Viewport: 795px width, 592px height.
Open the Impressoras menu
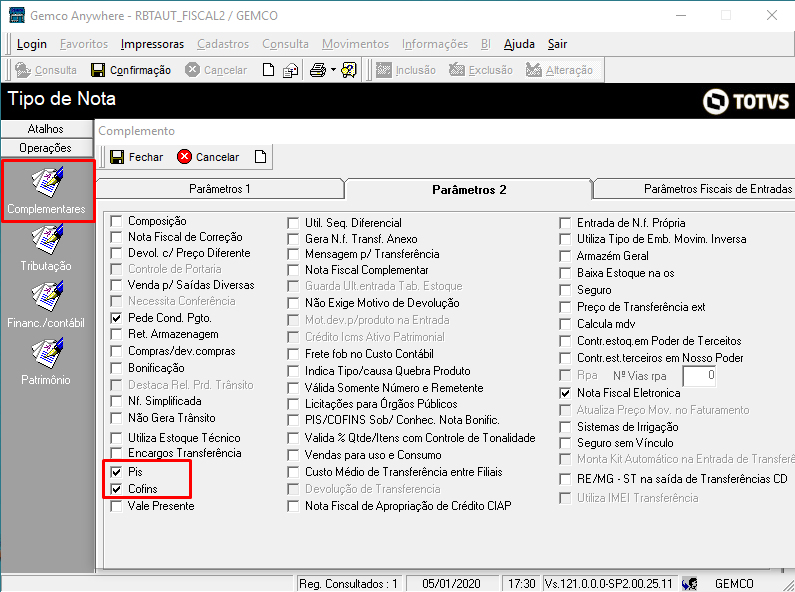click(152, 44)
